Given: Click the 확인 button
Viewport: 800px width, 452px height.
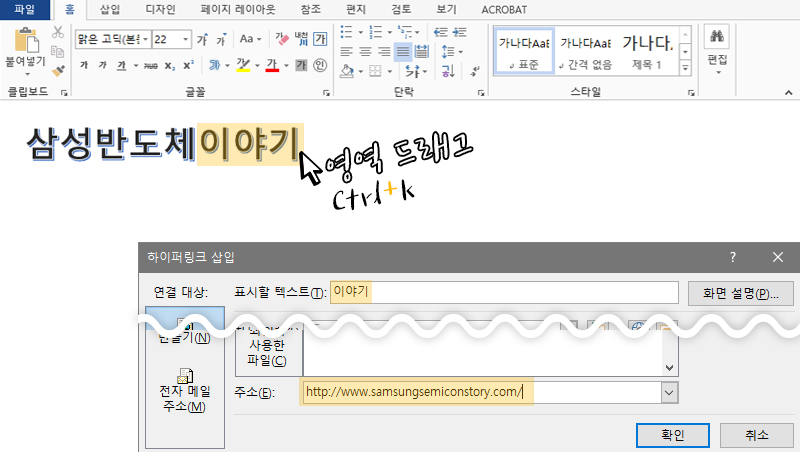Looking at the screenshot, I should click(672, 435).
